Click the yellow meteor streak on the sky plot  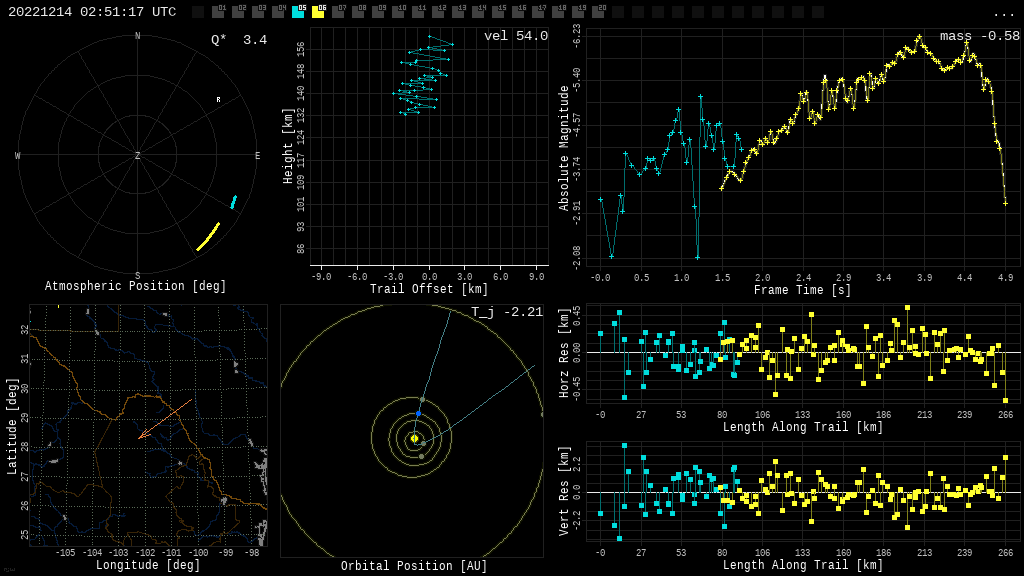208,237
